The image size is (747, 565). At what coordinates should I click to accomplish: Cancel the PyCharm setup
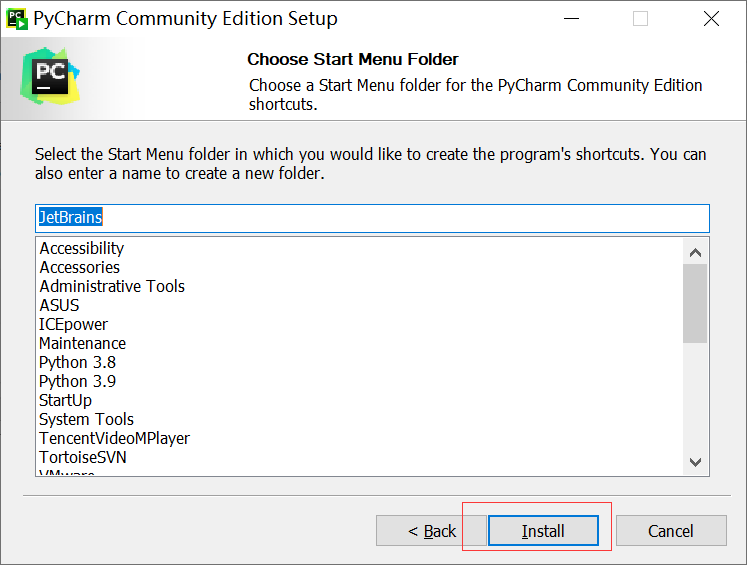click(671, 530)
